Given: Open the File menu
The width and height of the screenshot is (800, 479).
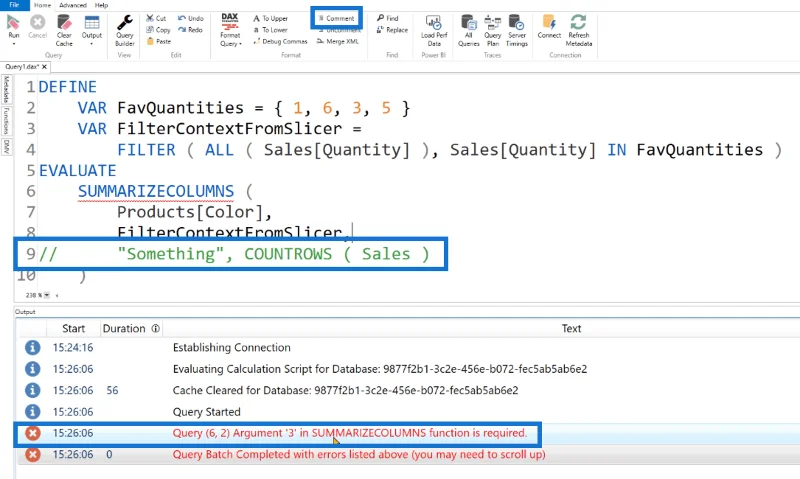Looking at the screenshot, I should click(14, 5).
